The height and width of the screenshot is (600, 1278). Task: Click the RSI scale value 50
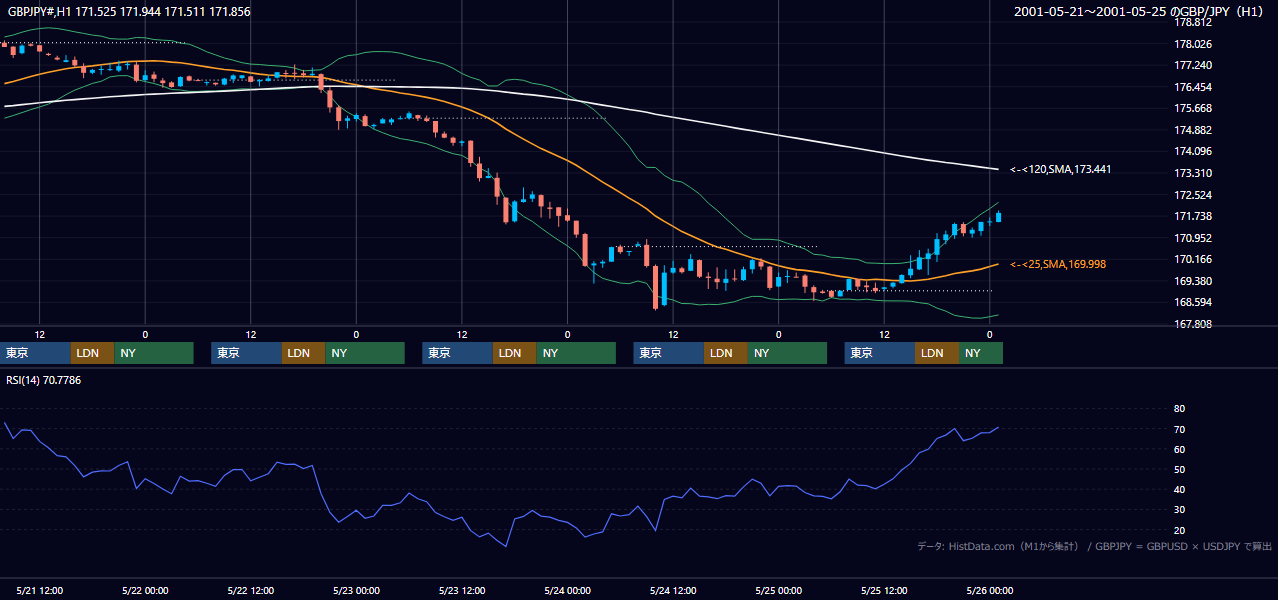pos(1179,469)
